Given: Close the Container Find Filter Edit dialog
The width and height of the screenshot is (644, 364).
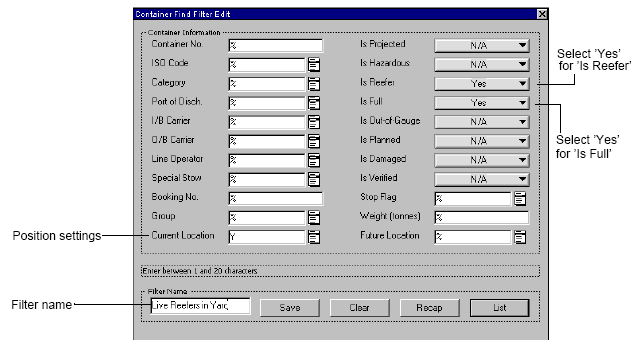Looking at the screenshot, I should pos(542,14).
